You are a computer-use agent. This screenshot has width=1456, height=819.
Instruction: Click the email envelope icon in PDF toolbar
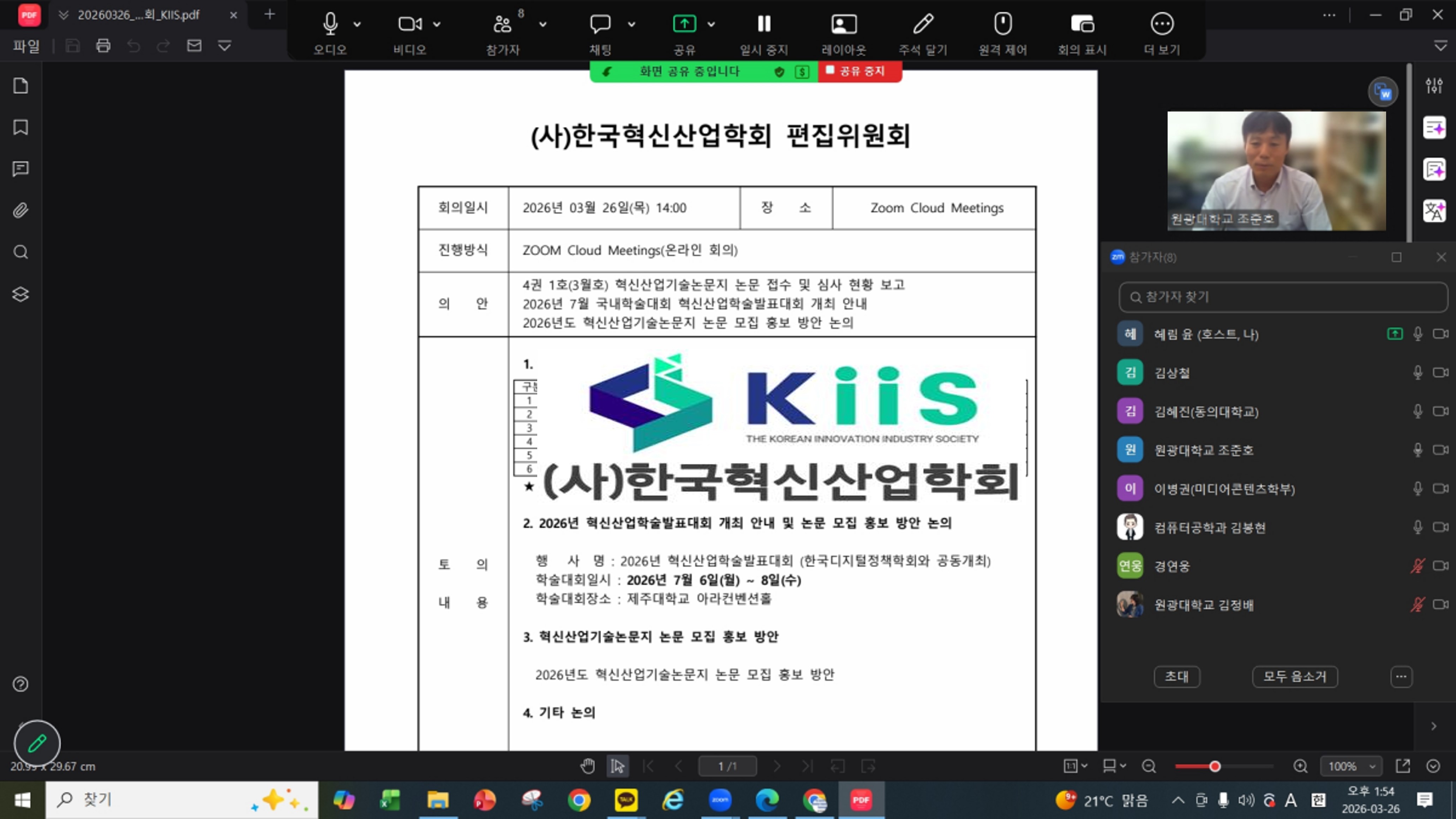pyautogui.click(x=194, y=46)
